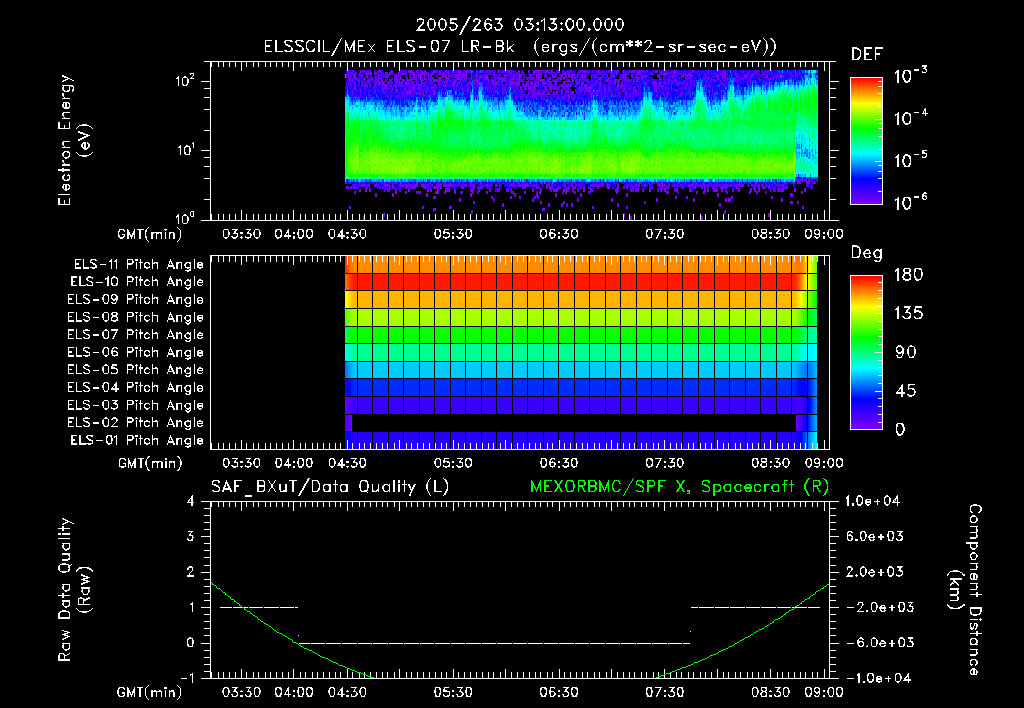The height and width of the screenshot is (708, 1024).
Task: Click the -1 tick on data quality axis
Action: 187,678
